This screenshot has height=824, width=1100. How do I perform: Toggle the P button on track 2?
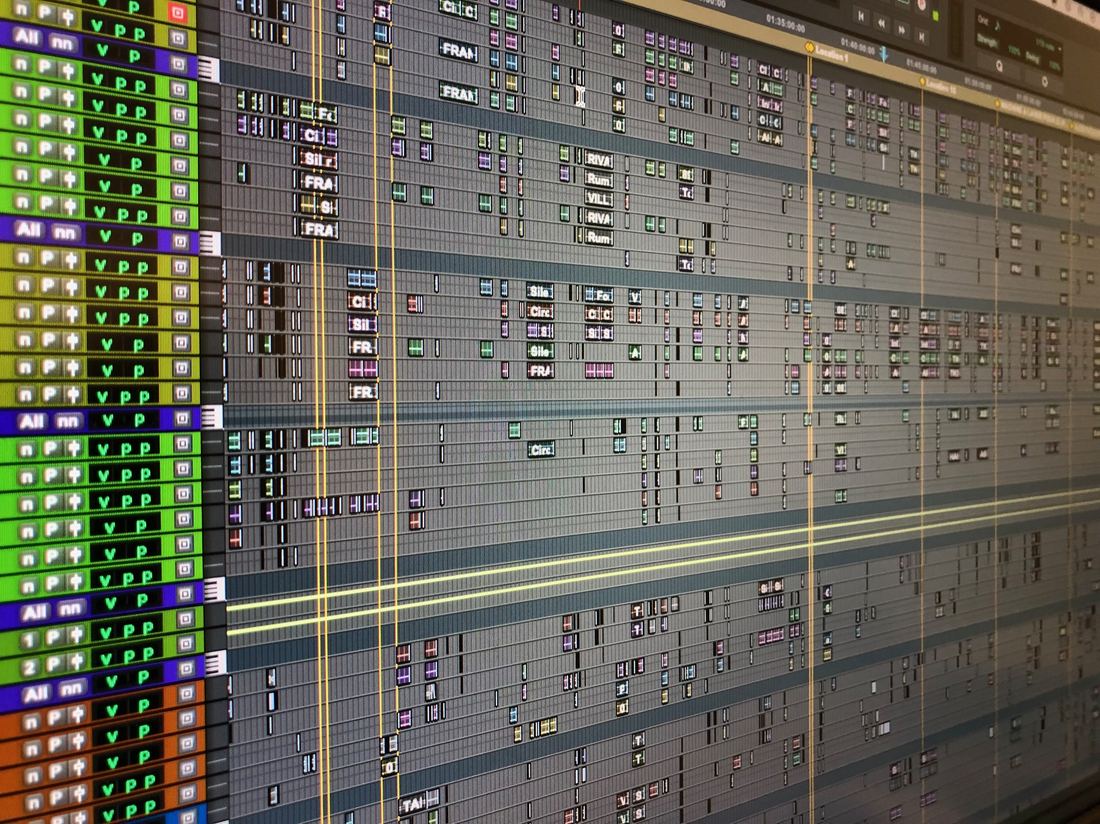(x=54, y=663)
